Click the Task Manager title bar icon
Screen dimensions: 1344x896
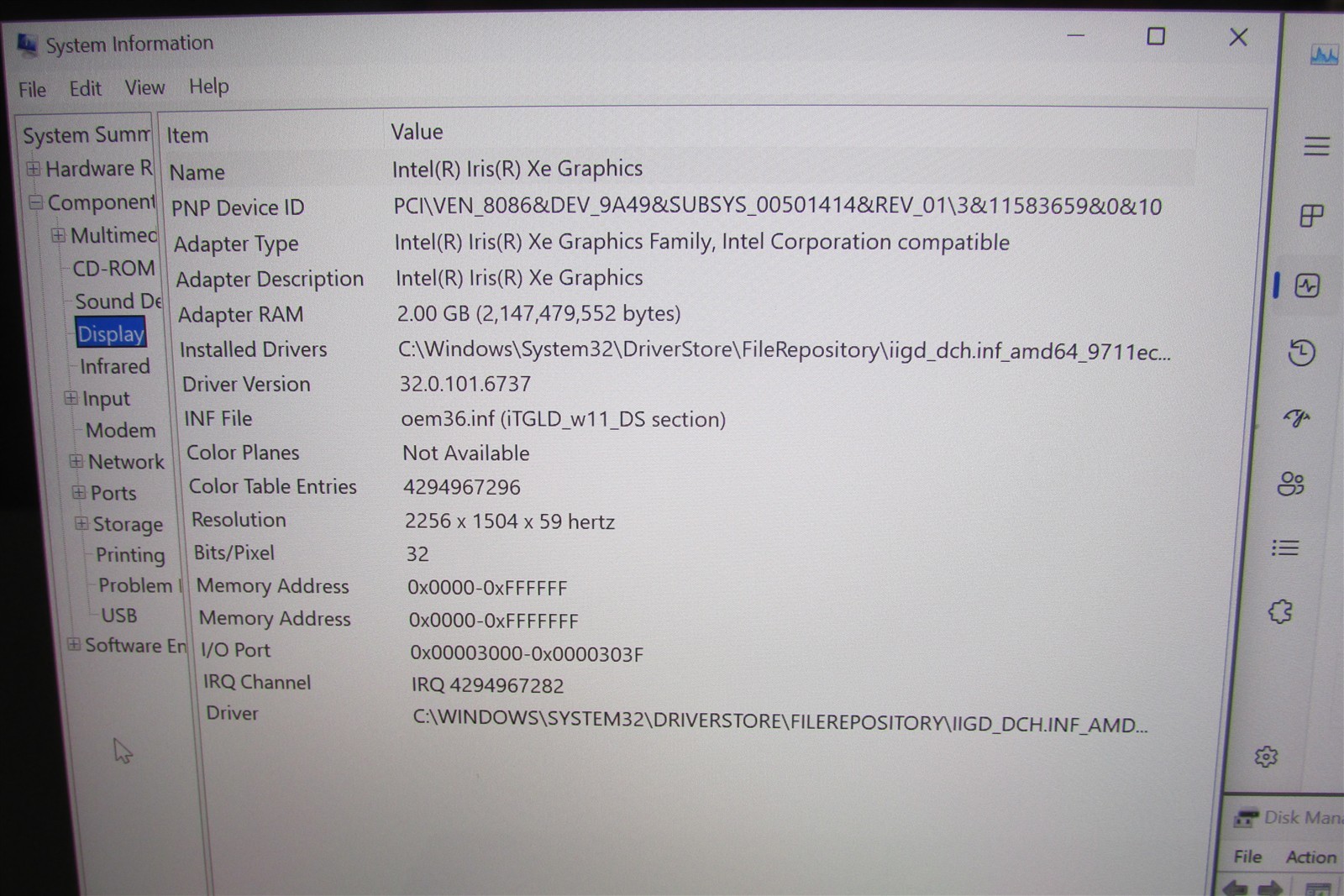1325,55
